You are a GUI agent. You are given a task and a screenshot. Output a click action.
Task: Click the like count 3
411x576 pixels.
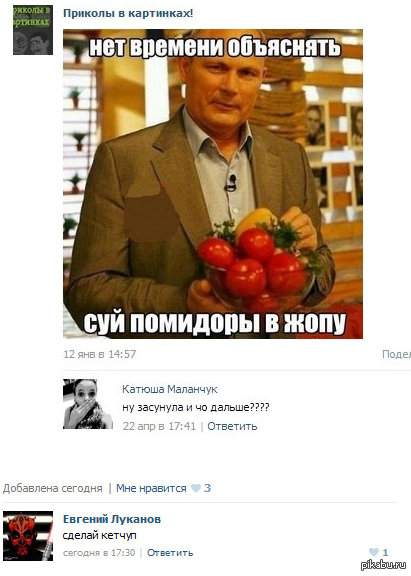[x=208, y=488]
